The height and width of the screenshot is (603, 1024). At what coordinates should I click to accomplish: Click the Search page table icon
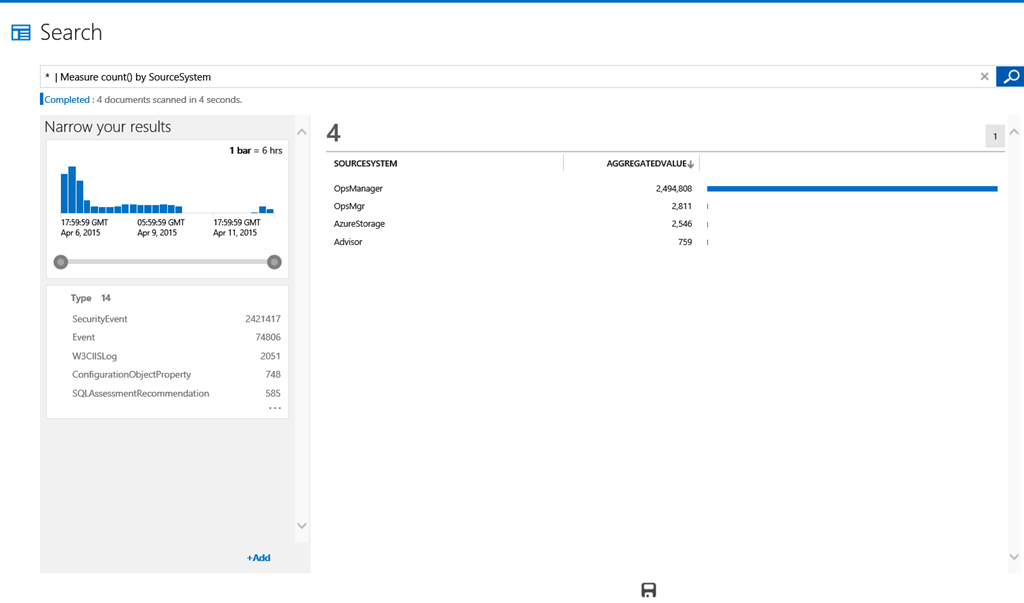coord(21,33)
